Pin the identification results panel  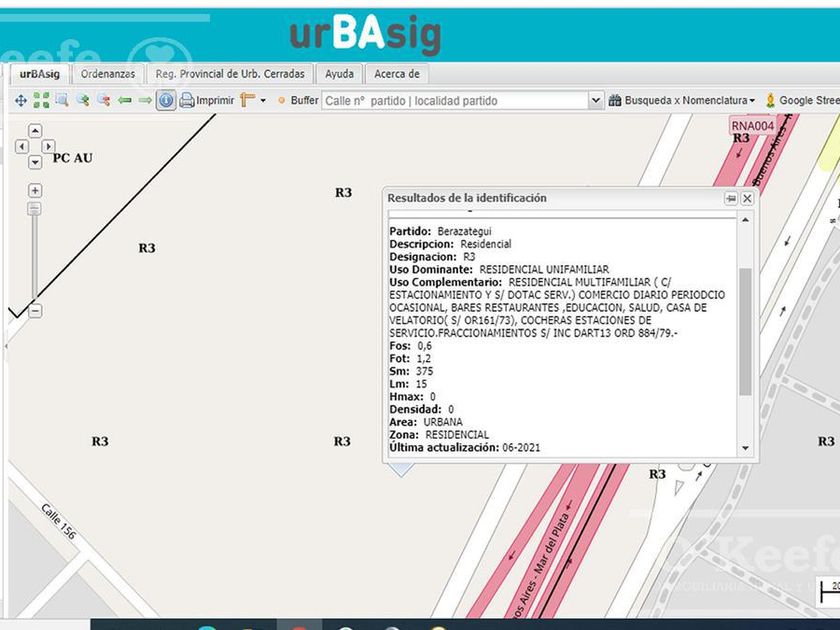click(x=731, y=199)
